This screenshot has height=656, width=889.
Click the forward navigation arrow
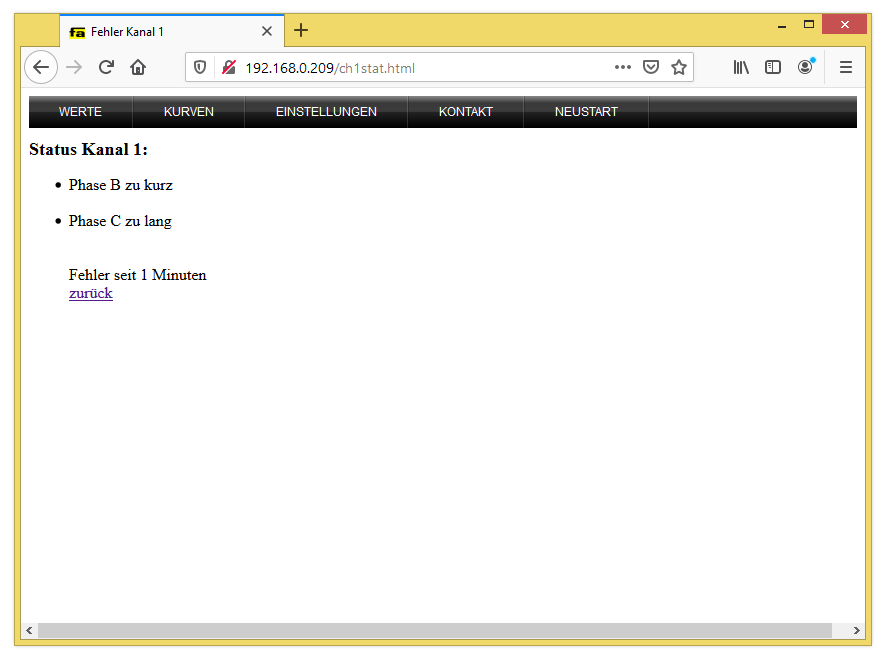tap(74, 67)
